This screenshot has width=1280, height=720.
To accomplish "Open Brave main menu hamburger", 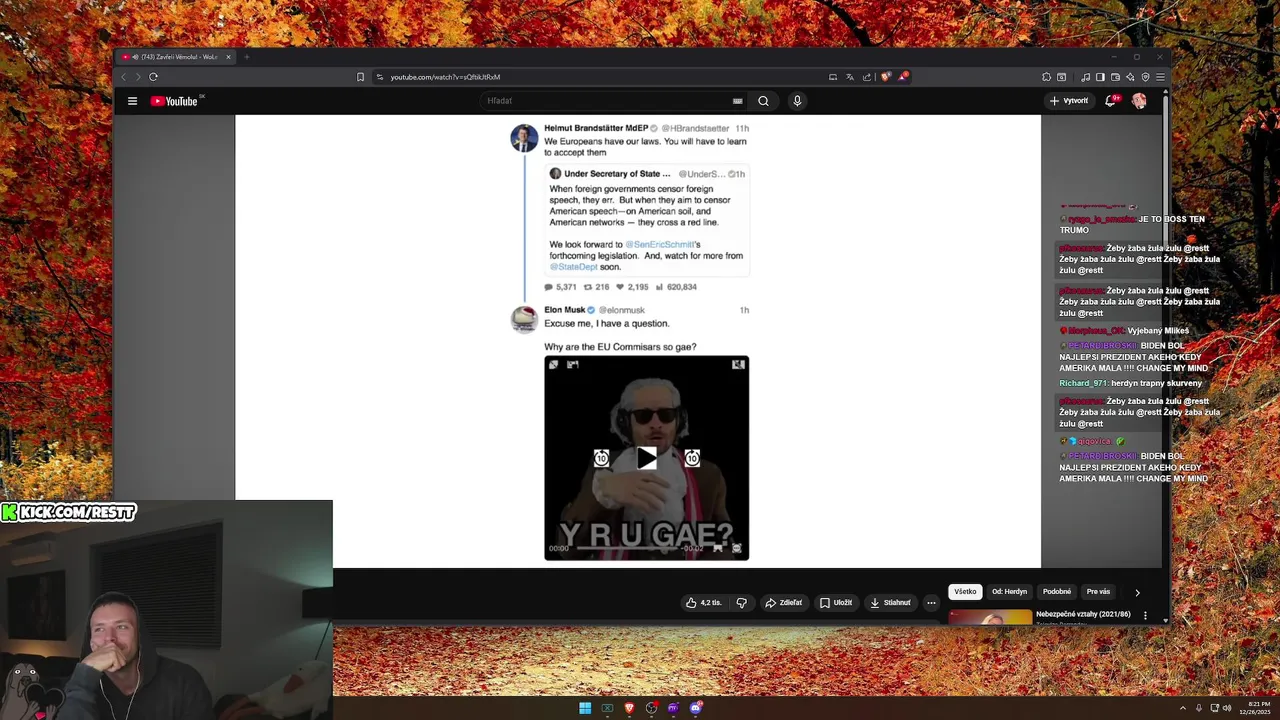I will point(1160,77).
